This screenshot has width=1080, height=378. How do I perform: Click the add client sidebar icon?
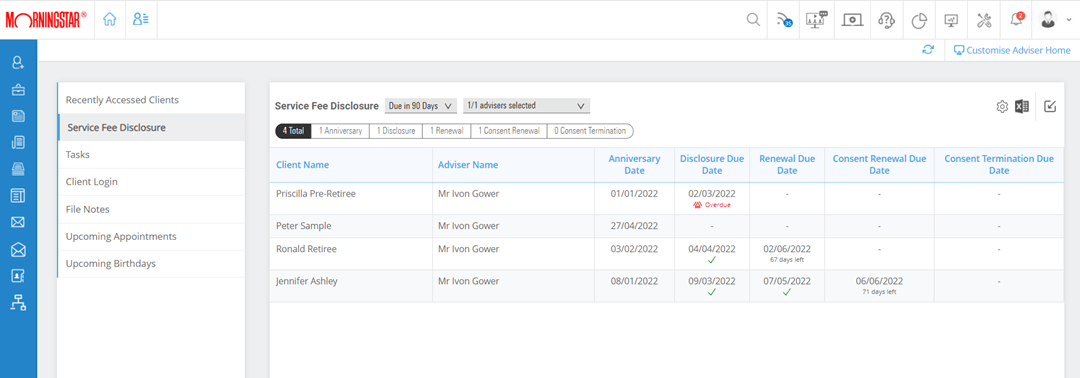18,63
